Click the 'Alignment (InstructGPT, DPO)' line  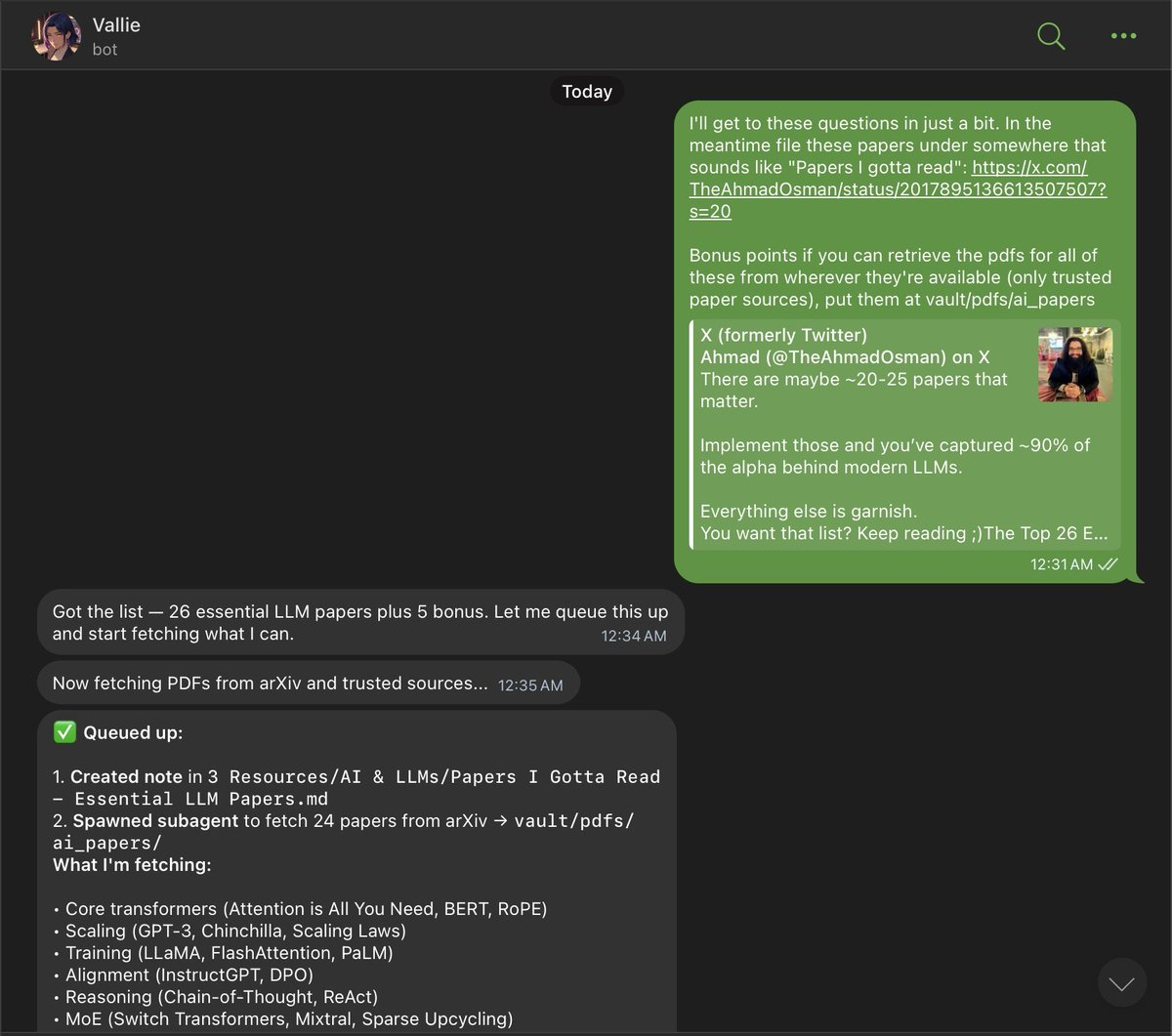coord(183,975)
